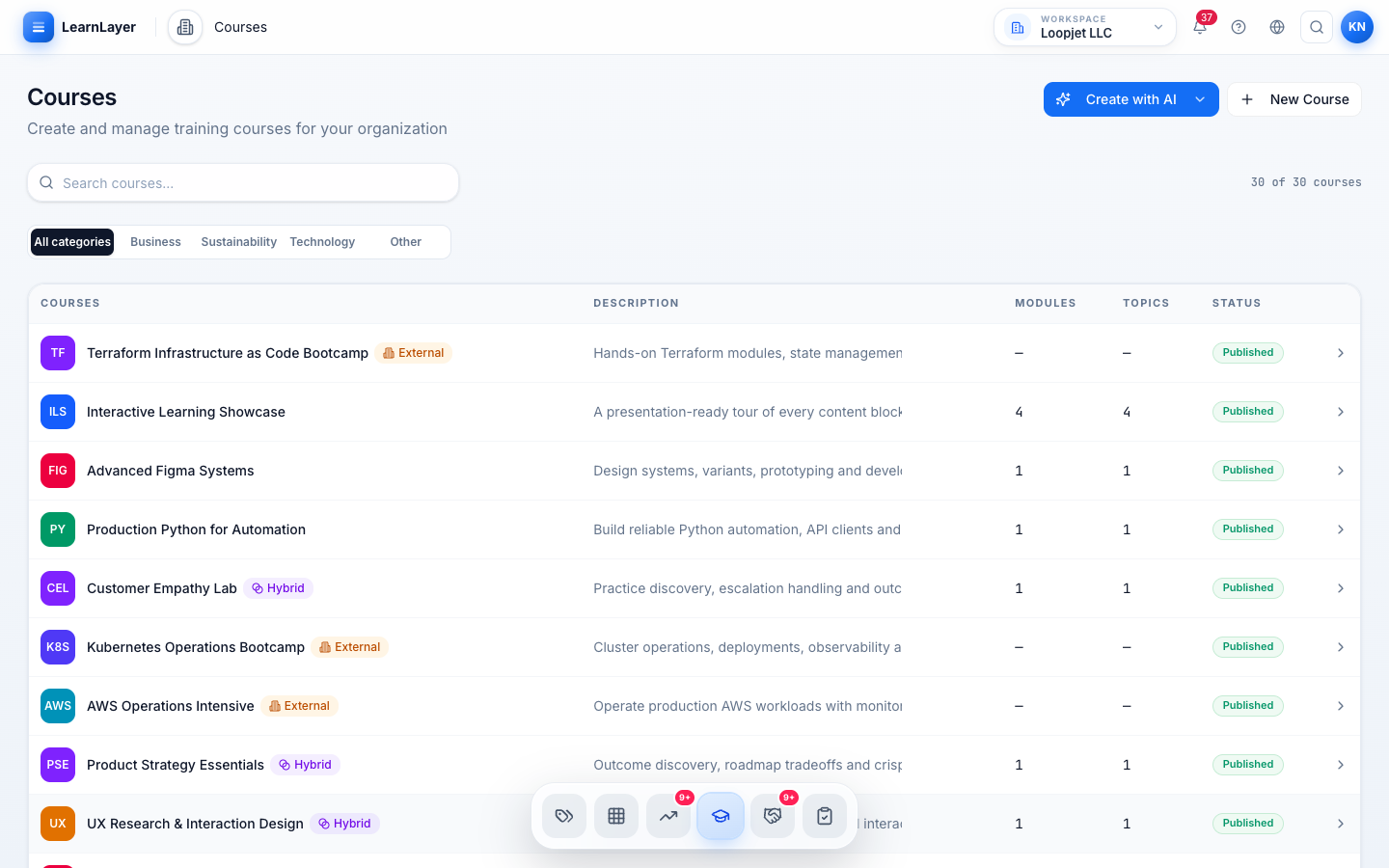Select the All categories tab
The width and height of the screenshot is (1389, 868).
coord(72,242)
